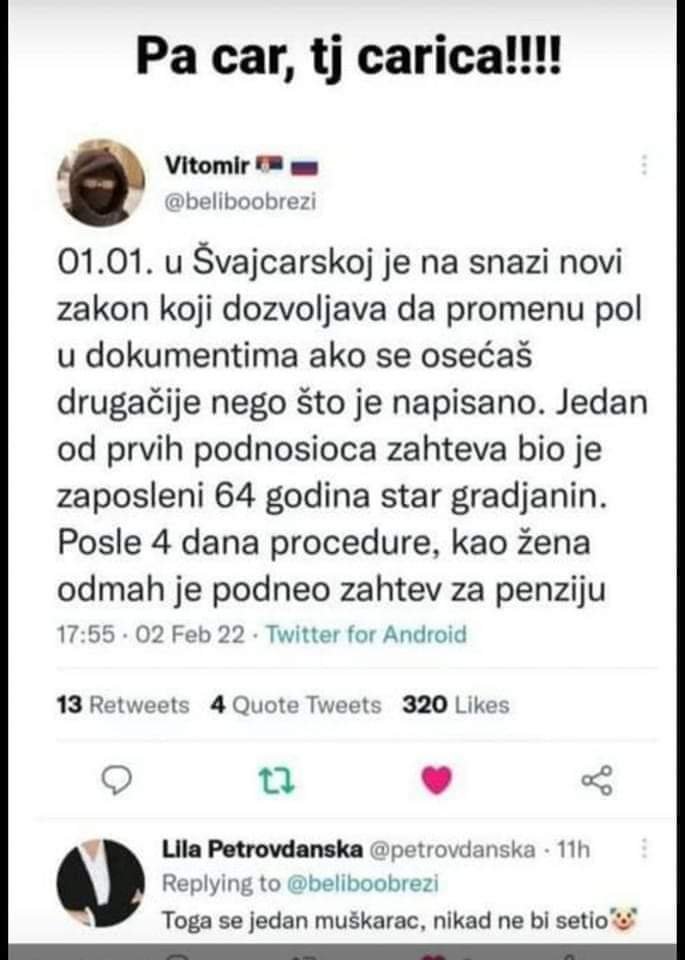Click the 11h reply timestamp
Viewport: 685px width, 960px height.
point(573,850)
